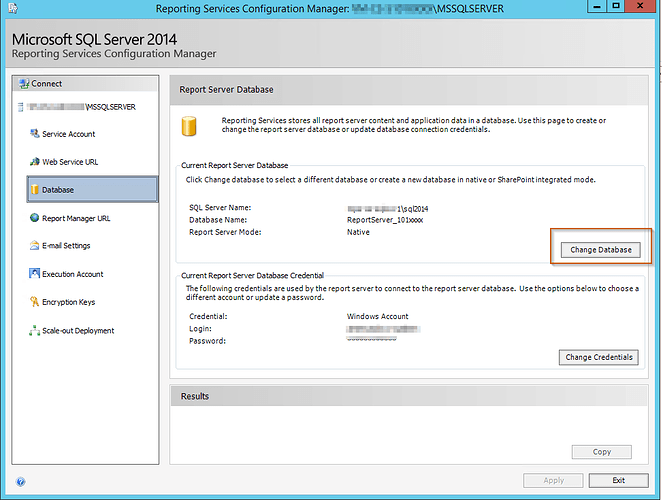The width and height of the screenshot is (662, 500).
Task: Click the Connect icon in sidebar
Action: pyautogui.click(x=24, y=84)
